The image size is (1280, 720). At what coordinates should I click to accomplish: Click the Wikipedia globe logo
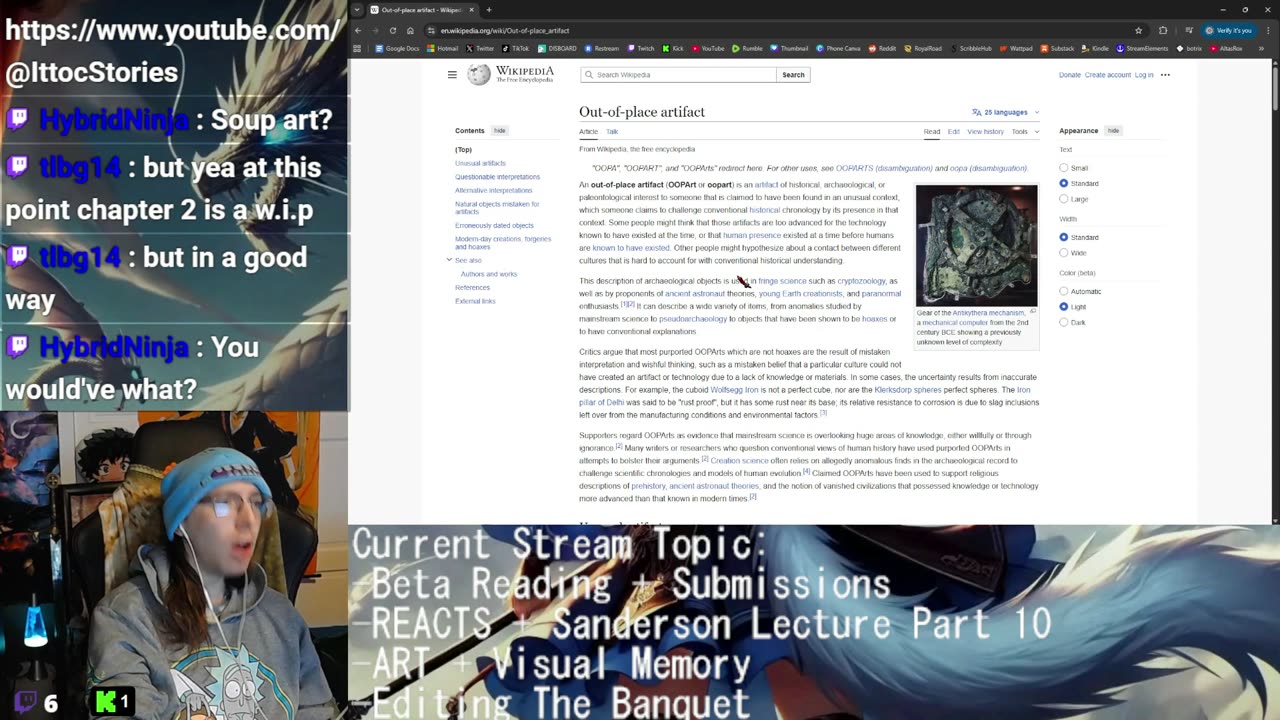[479, 75]
